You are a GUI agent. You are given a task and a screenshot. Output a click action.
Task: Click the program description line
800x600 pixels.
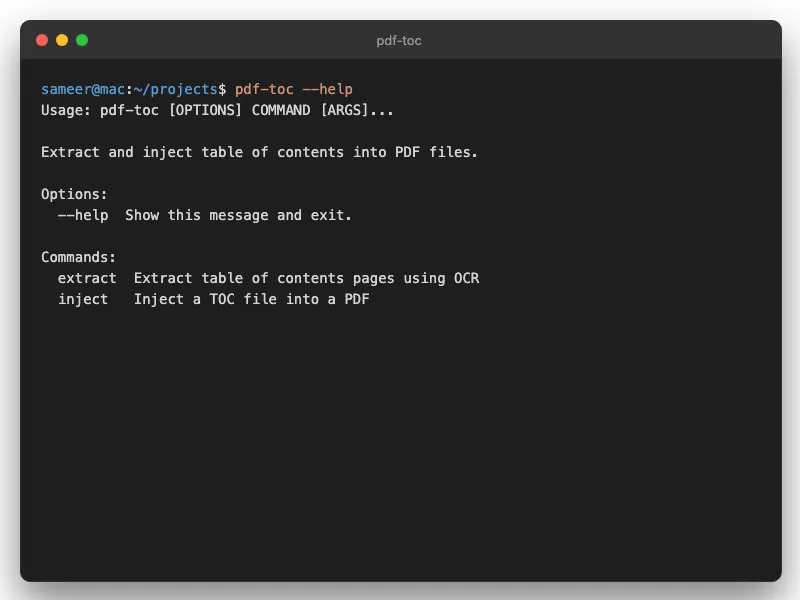(259, 152)
